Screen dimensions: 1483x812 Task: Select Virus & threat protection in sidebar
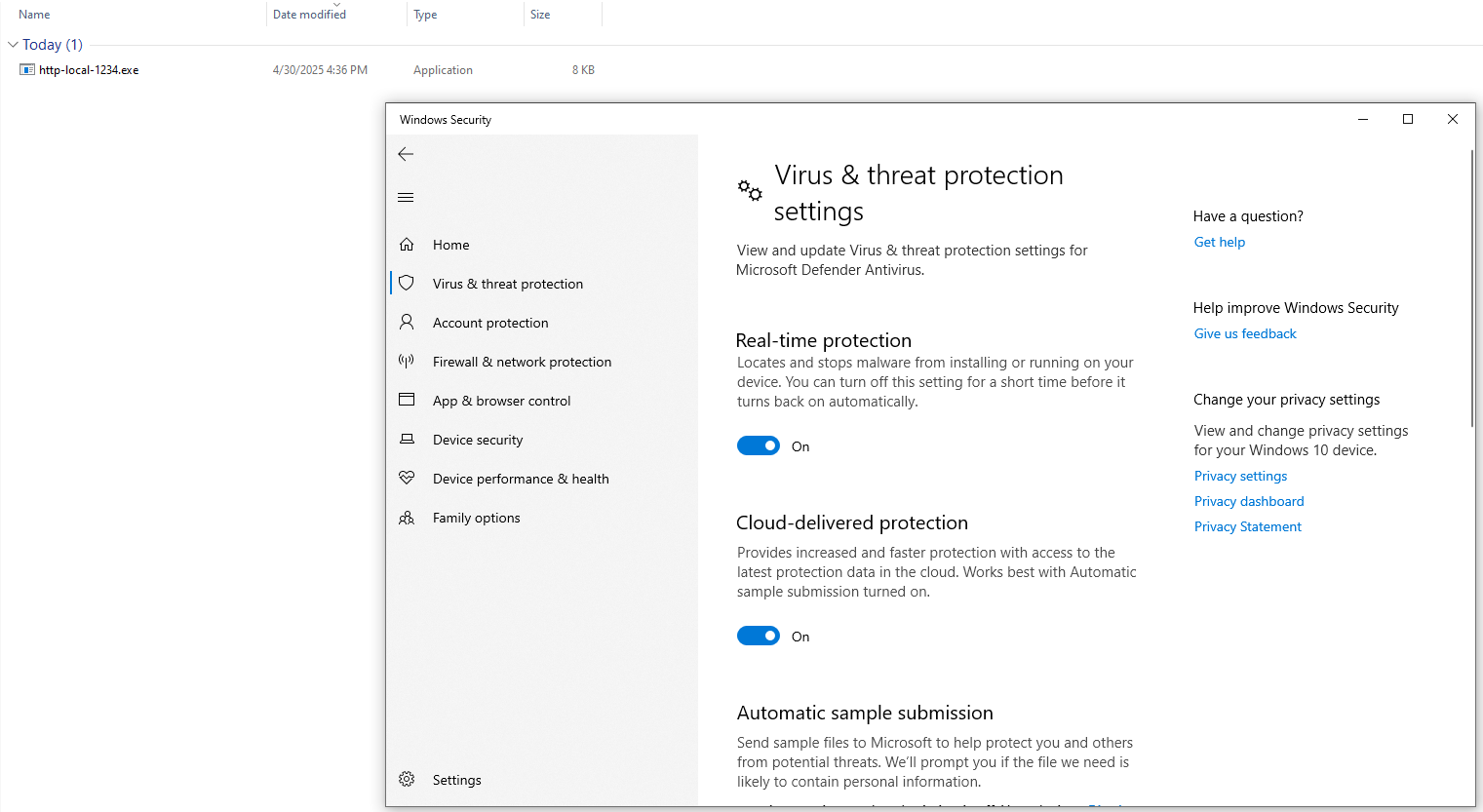point(507,284)
